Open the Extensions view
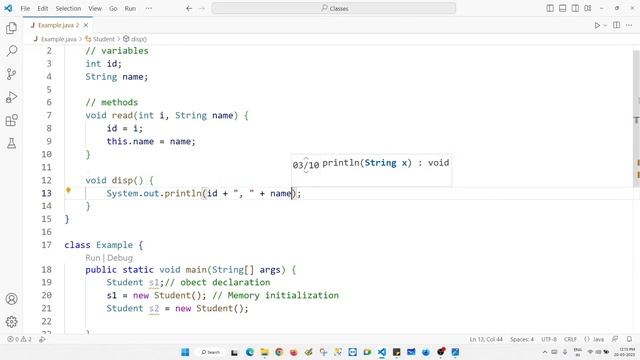Viewport: 640px width, 360px height. (11, 120)
